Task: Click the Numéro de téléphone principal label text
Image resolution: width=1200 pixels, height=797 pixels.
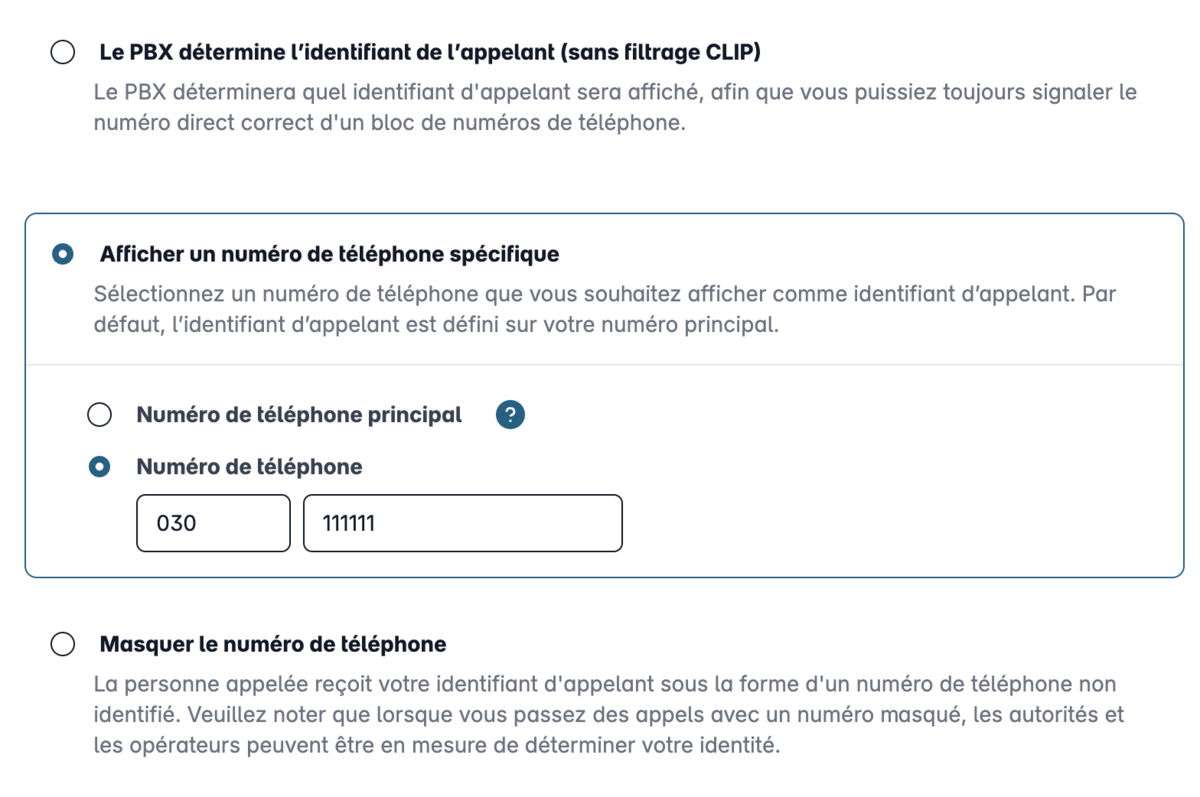Action: point(299,415)
